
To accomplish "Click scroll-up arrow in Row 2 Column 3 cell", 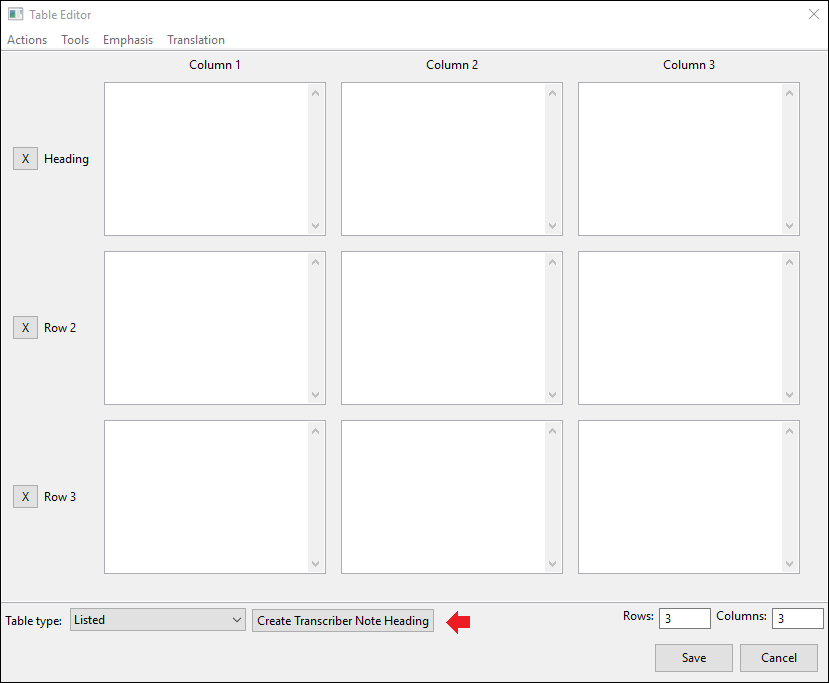I will click(789, 262).
